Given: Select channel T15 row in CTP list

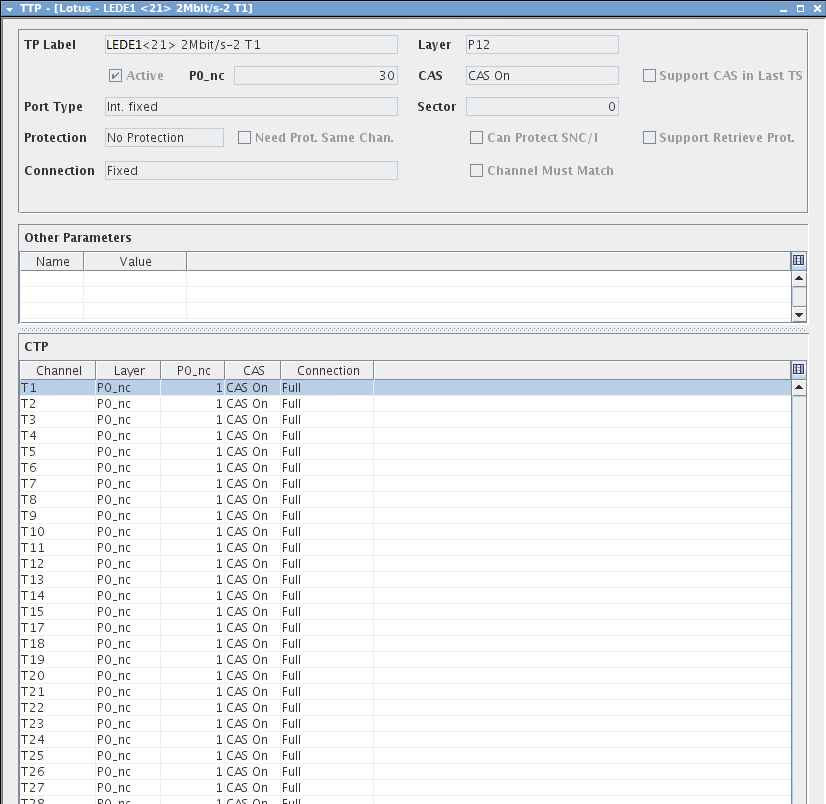Looking at the screenshot, I should 200,611.
